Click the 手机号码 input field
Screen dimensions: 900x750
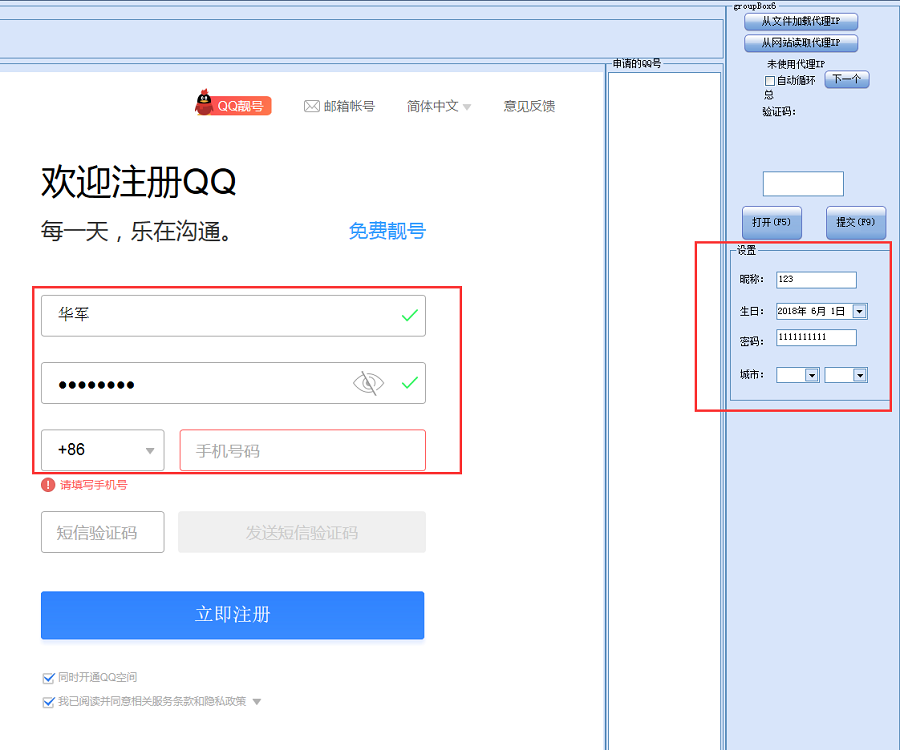coord(302,450)
